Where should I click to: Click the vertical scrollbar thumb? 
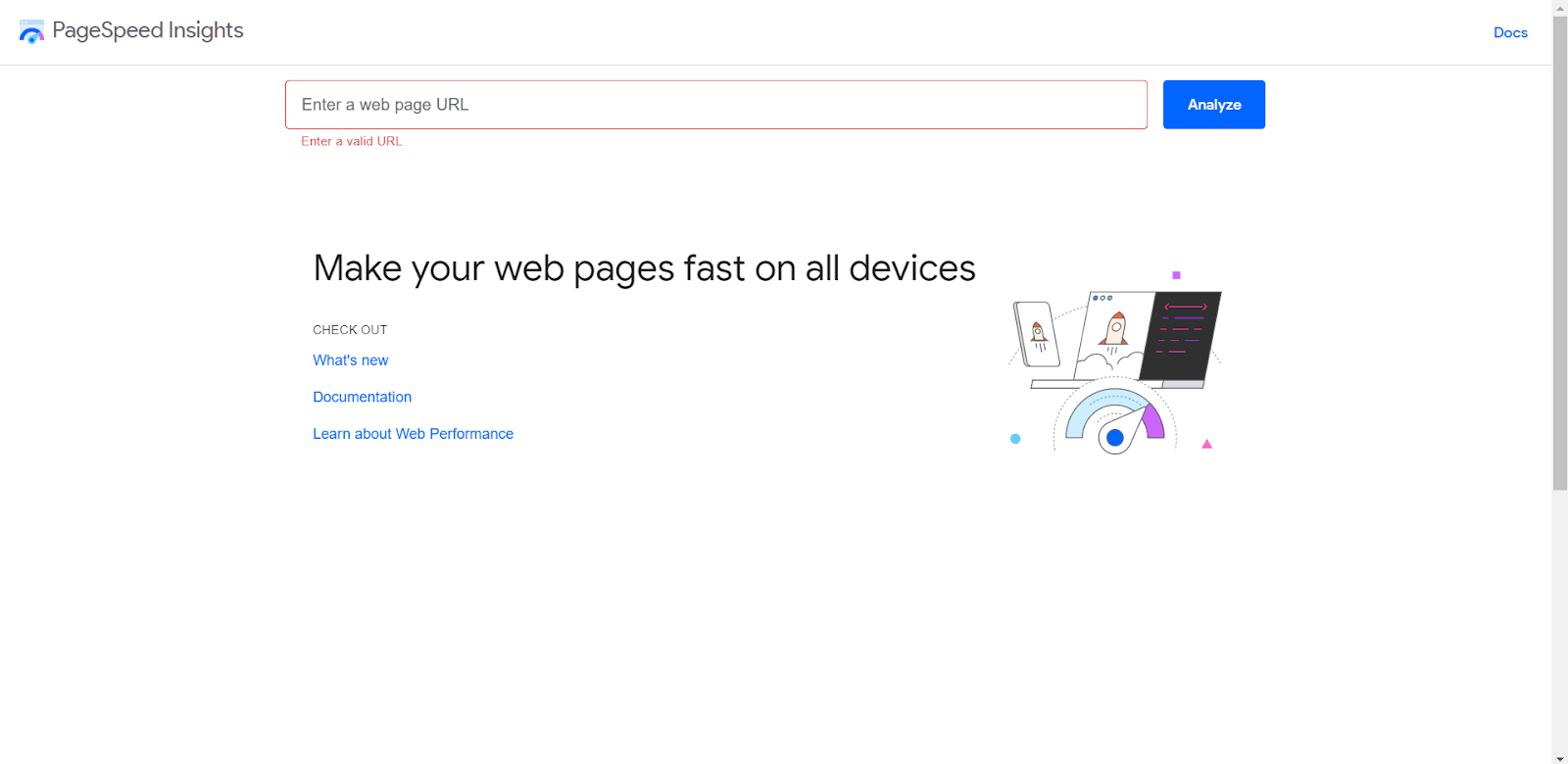[x=1559, y=245]
